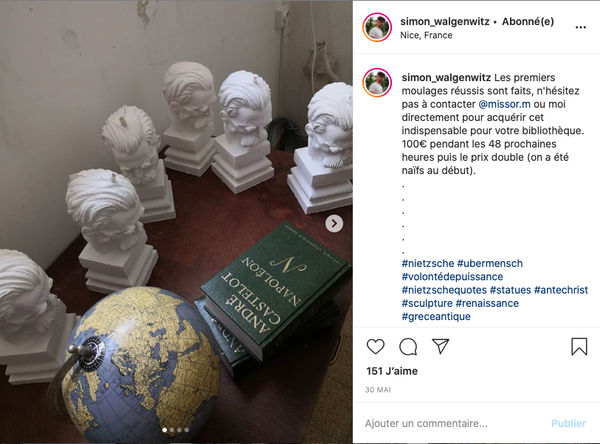Screen dimensions: 600x444
Task: Open avatar beside the caption
Action: coord(377,83)
